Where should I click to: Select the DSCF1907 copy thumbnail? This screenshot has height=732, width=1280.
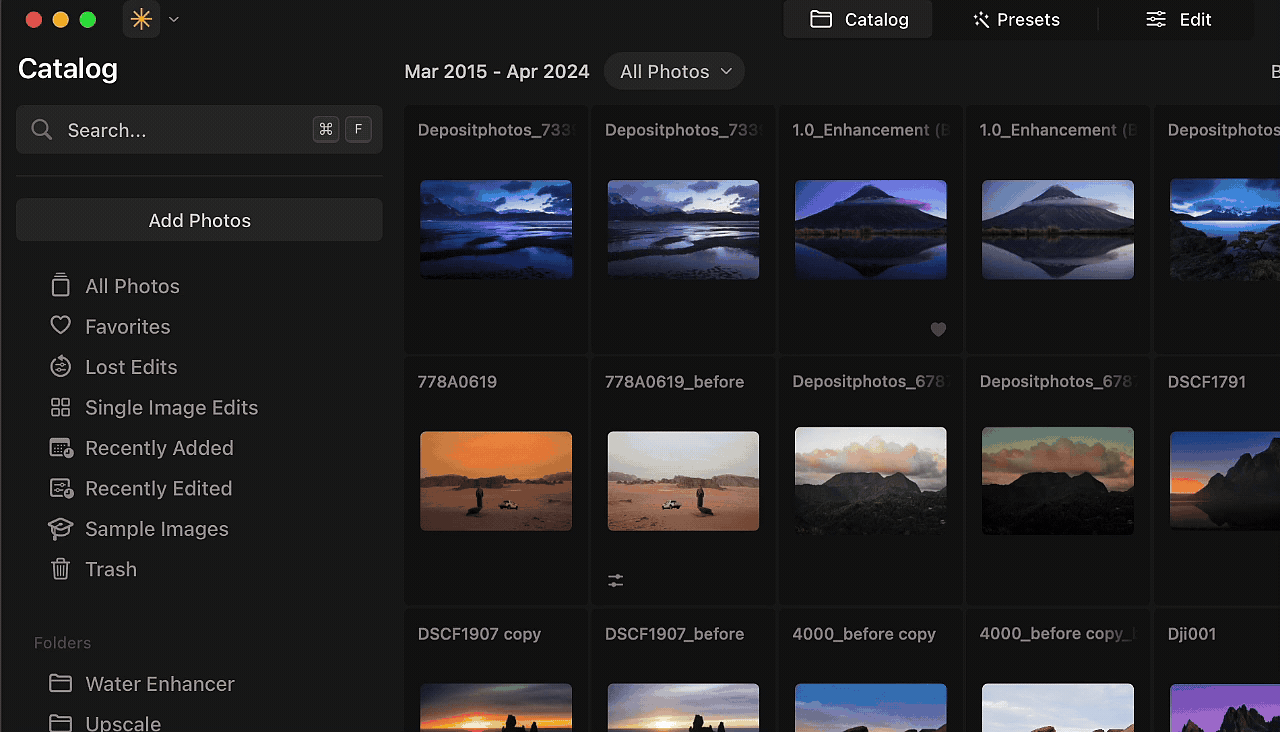pos(496,708)
